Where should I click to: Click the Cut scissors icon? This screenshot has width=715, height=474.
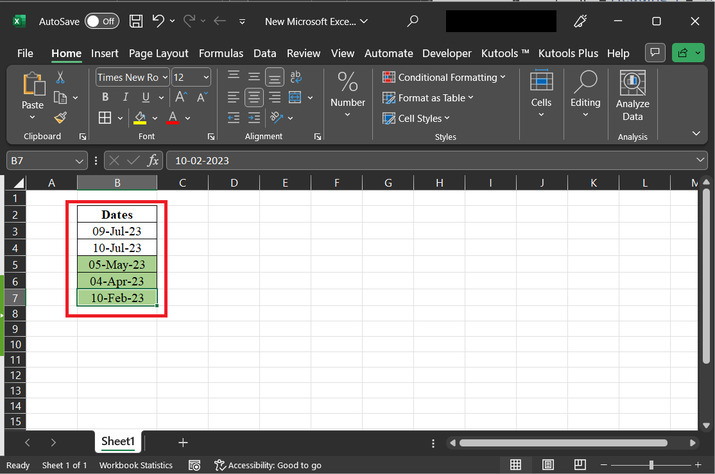(60, 77)
